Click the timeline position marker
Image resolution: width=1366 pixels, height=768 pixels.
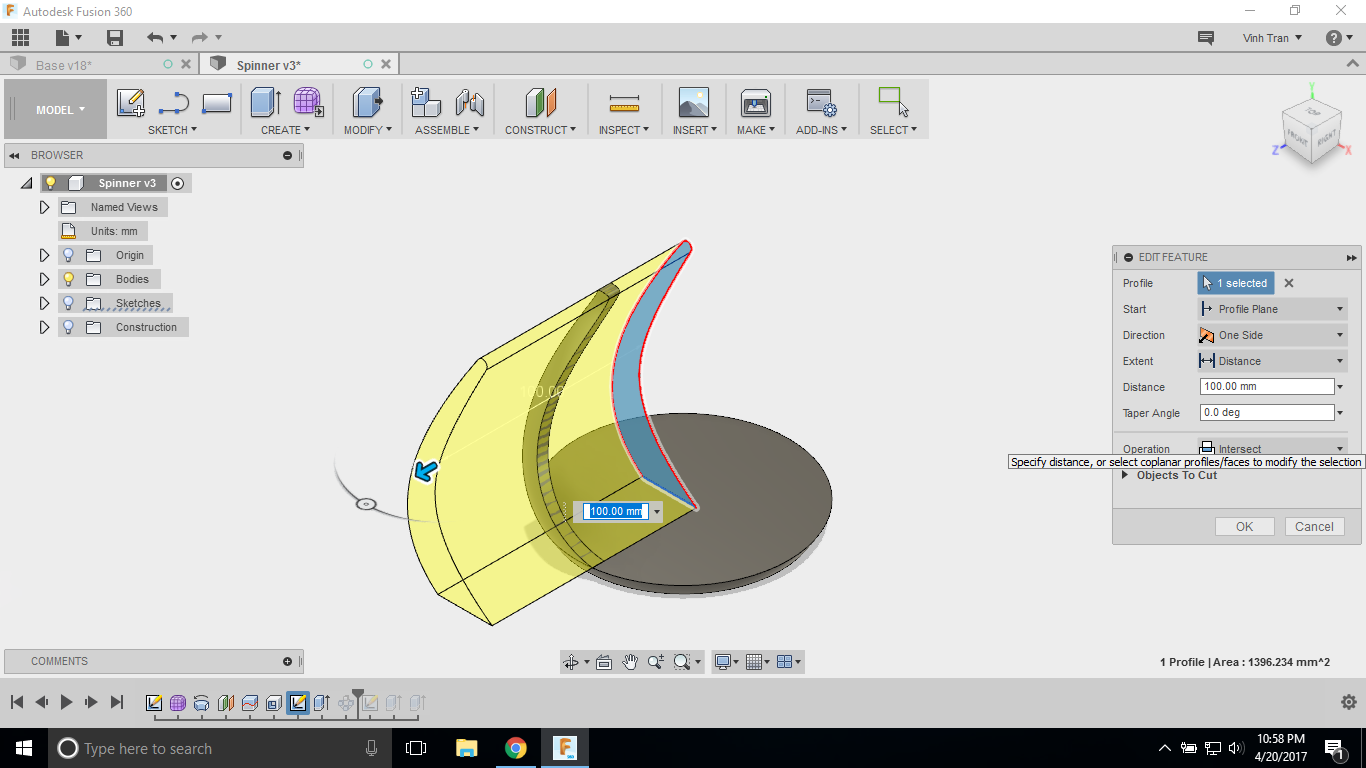358,696
